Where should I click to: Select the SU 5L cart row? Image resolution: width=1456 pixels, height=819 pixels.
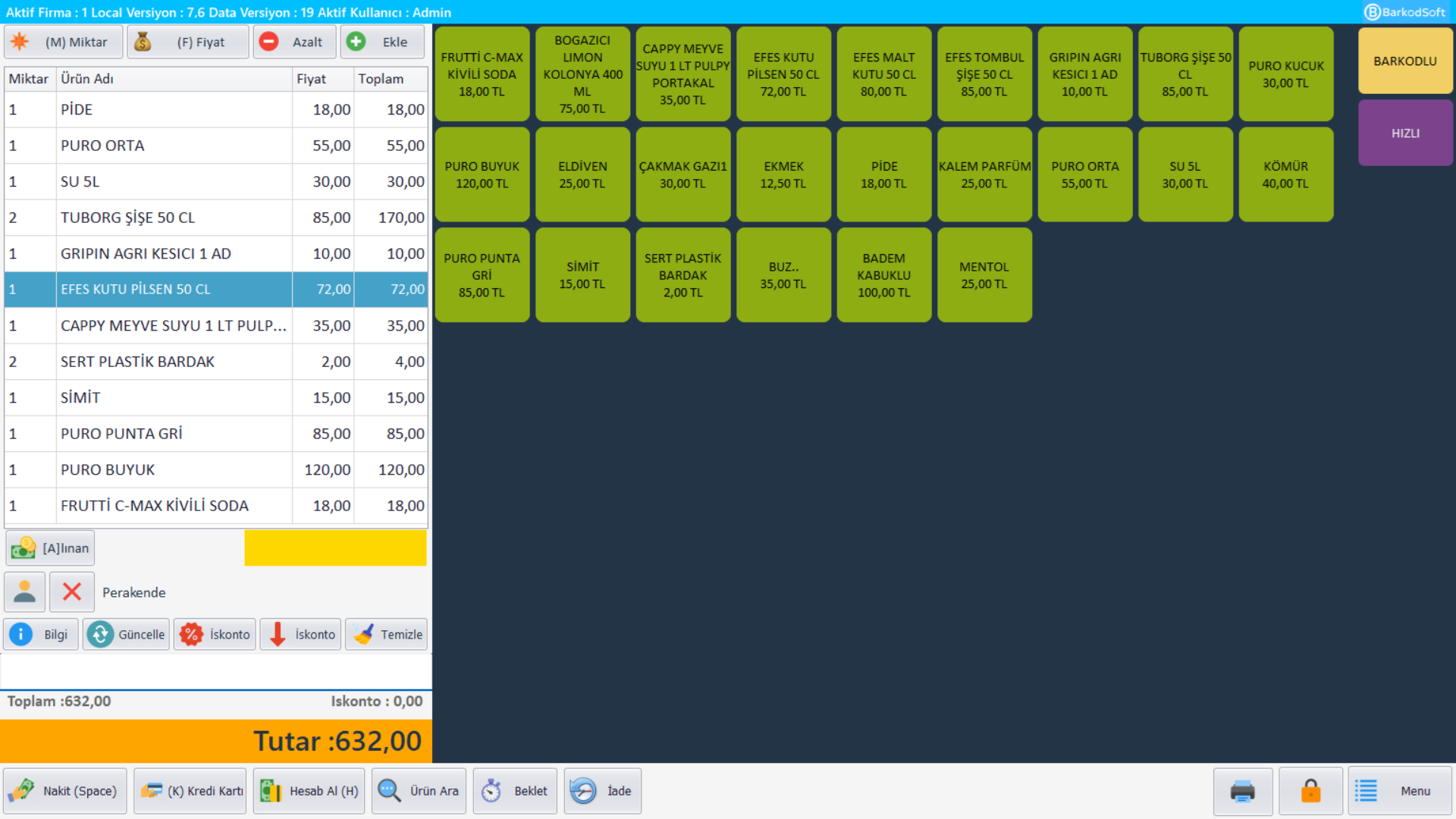216,181
